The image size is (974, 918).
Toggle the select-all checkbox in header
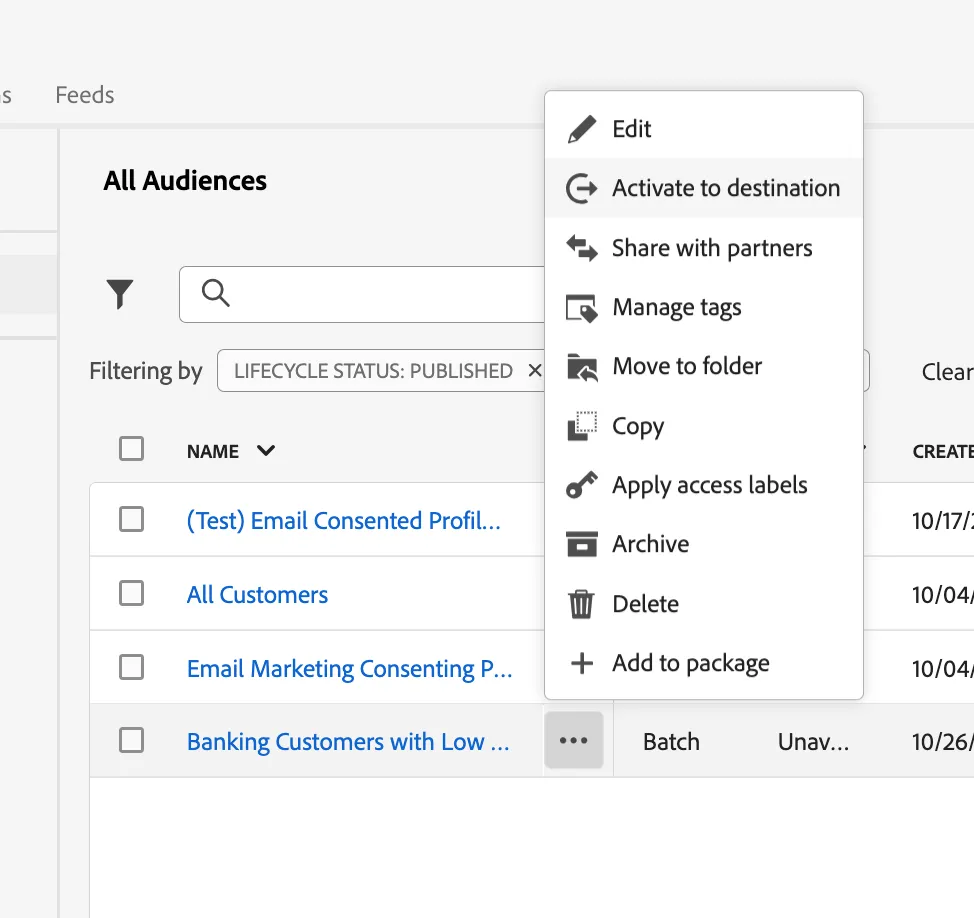pos(132,448)
